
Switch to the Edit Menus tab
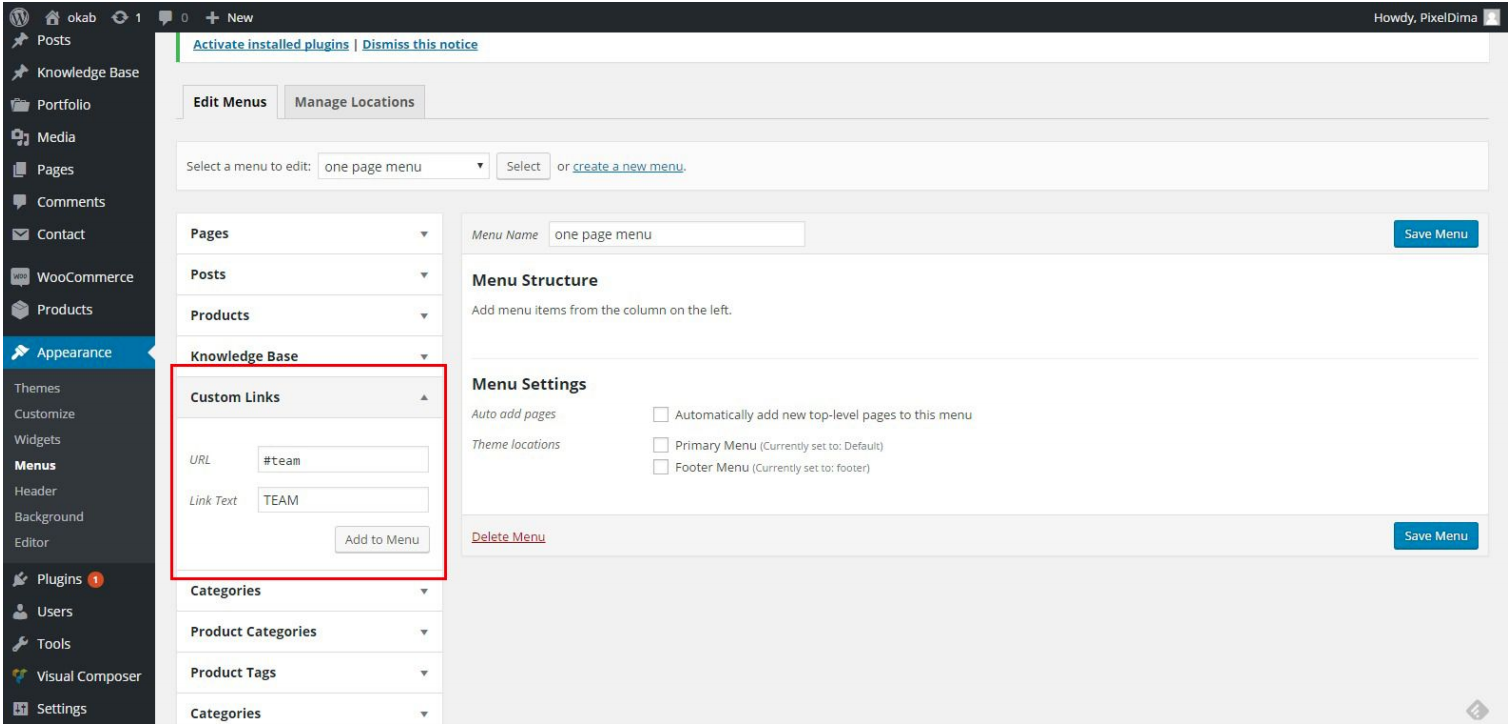point(230,102)
